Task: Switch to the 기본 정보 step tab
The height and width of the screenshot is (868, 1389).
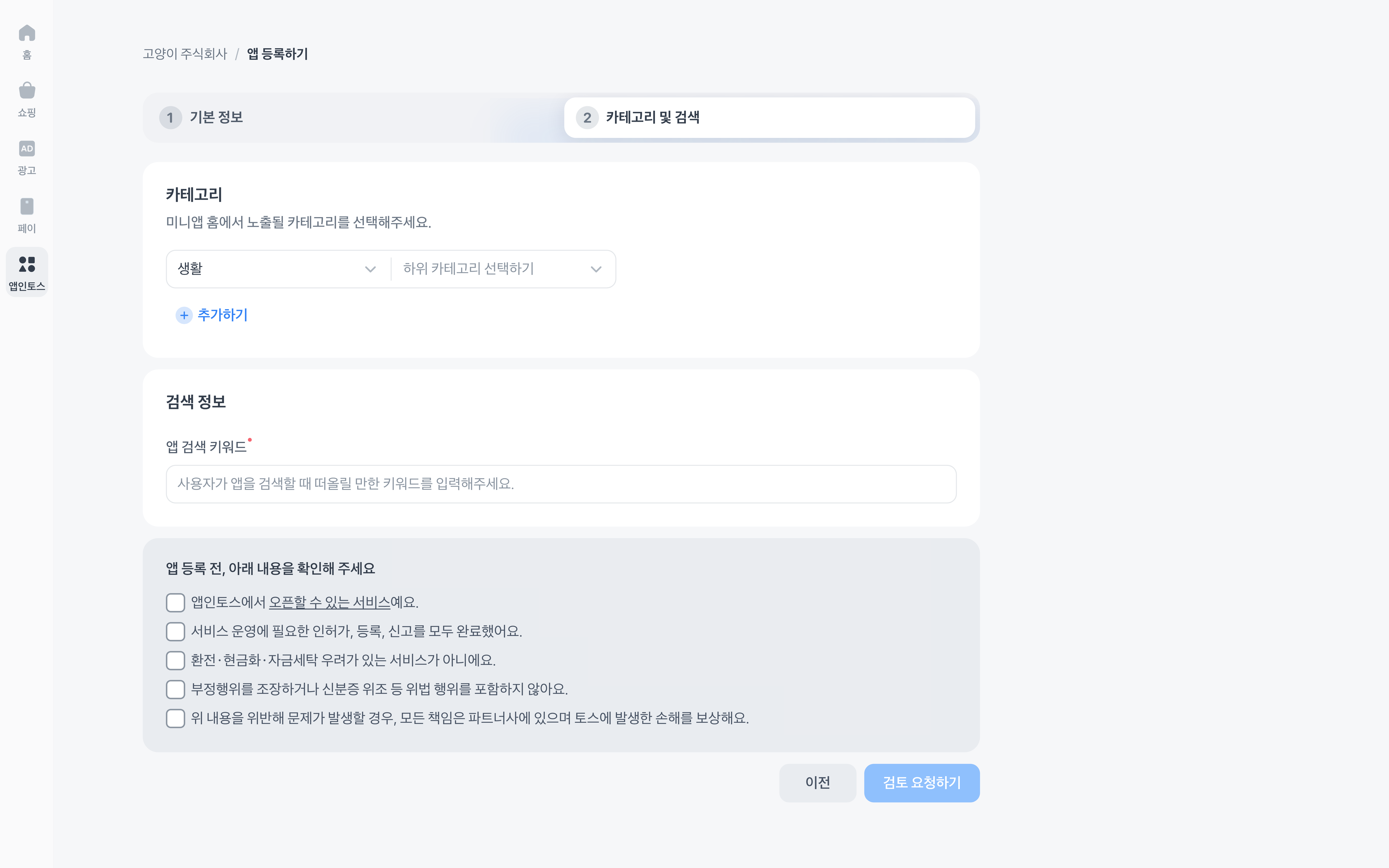Action: tap(216, 118)
